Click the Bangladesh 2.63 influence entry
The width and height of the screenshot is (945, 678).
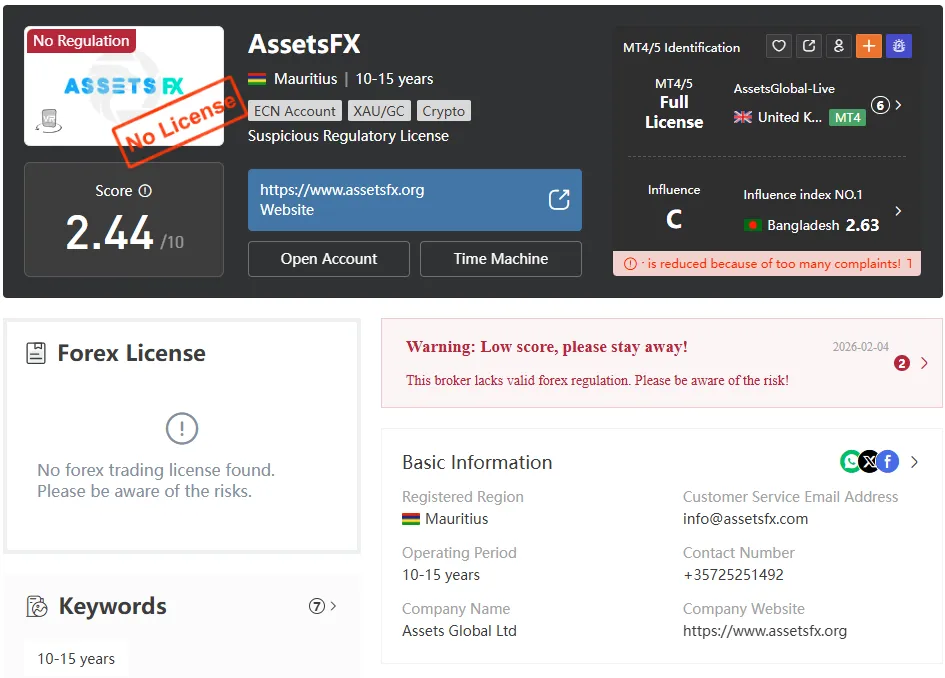point(812,225)
